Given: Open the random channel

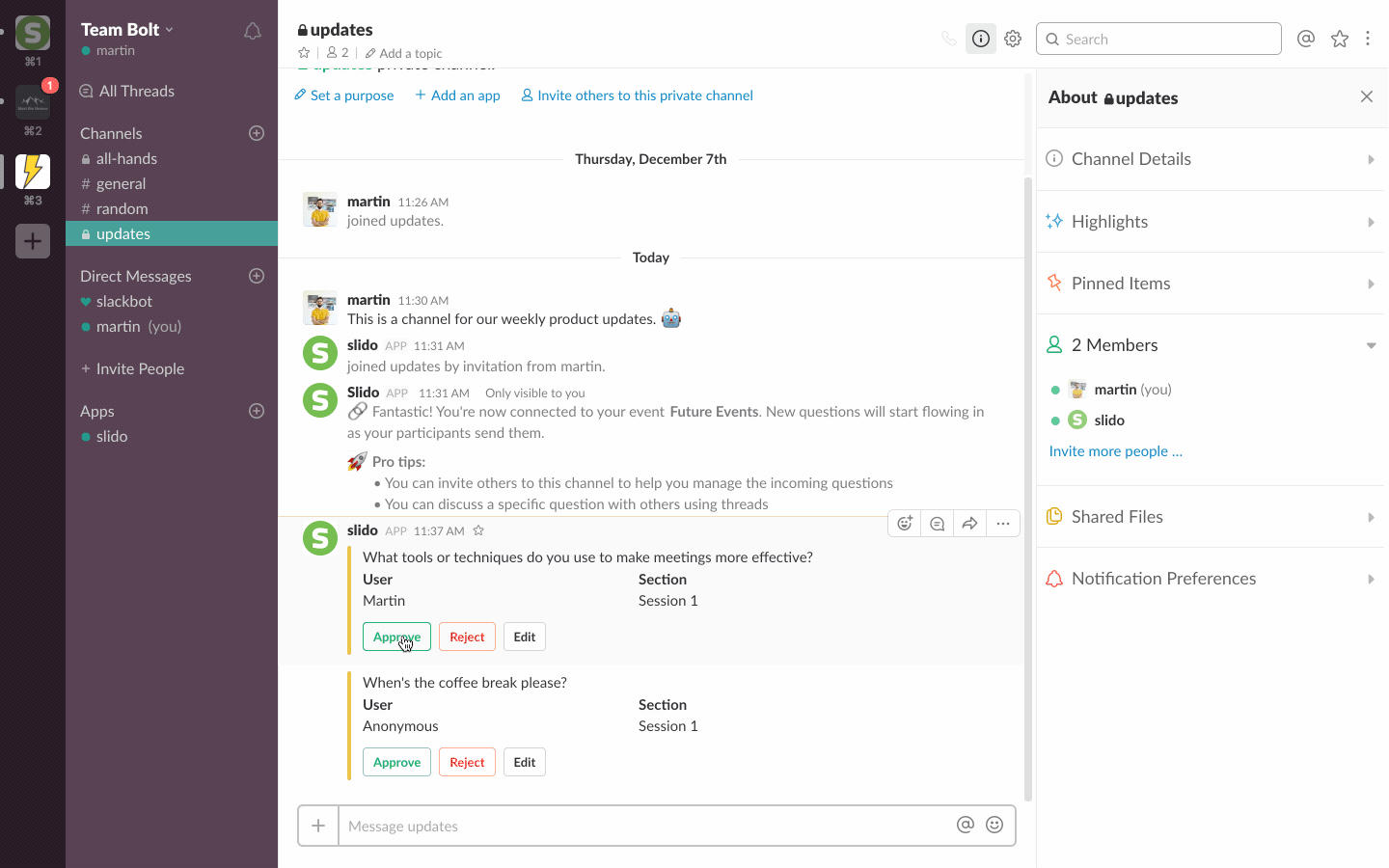Looking at the screenshot, I should click(x=172, y=208).
